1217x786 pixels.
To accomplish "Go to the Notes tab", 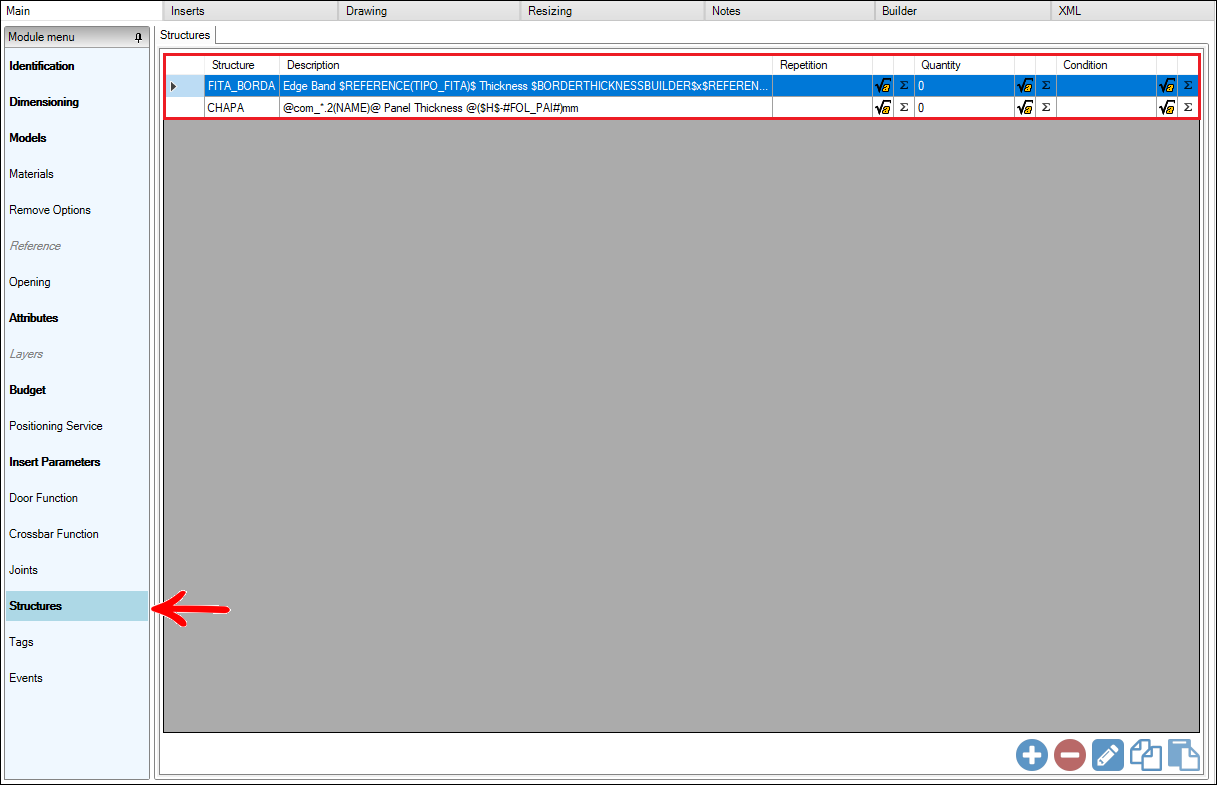I will [789, 11].
